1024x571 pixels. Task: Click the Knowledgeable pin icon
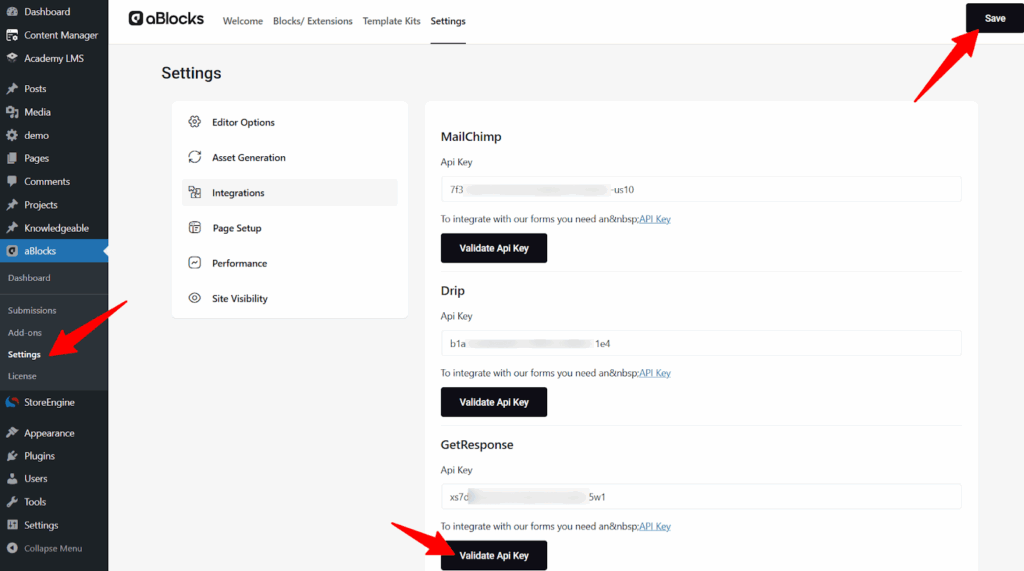click(12, 228)
